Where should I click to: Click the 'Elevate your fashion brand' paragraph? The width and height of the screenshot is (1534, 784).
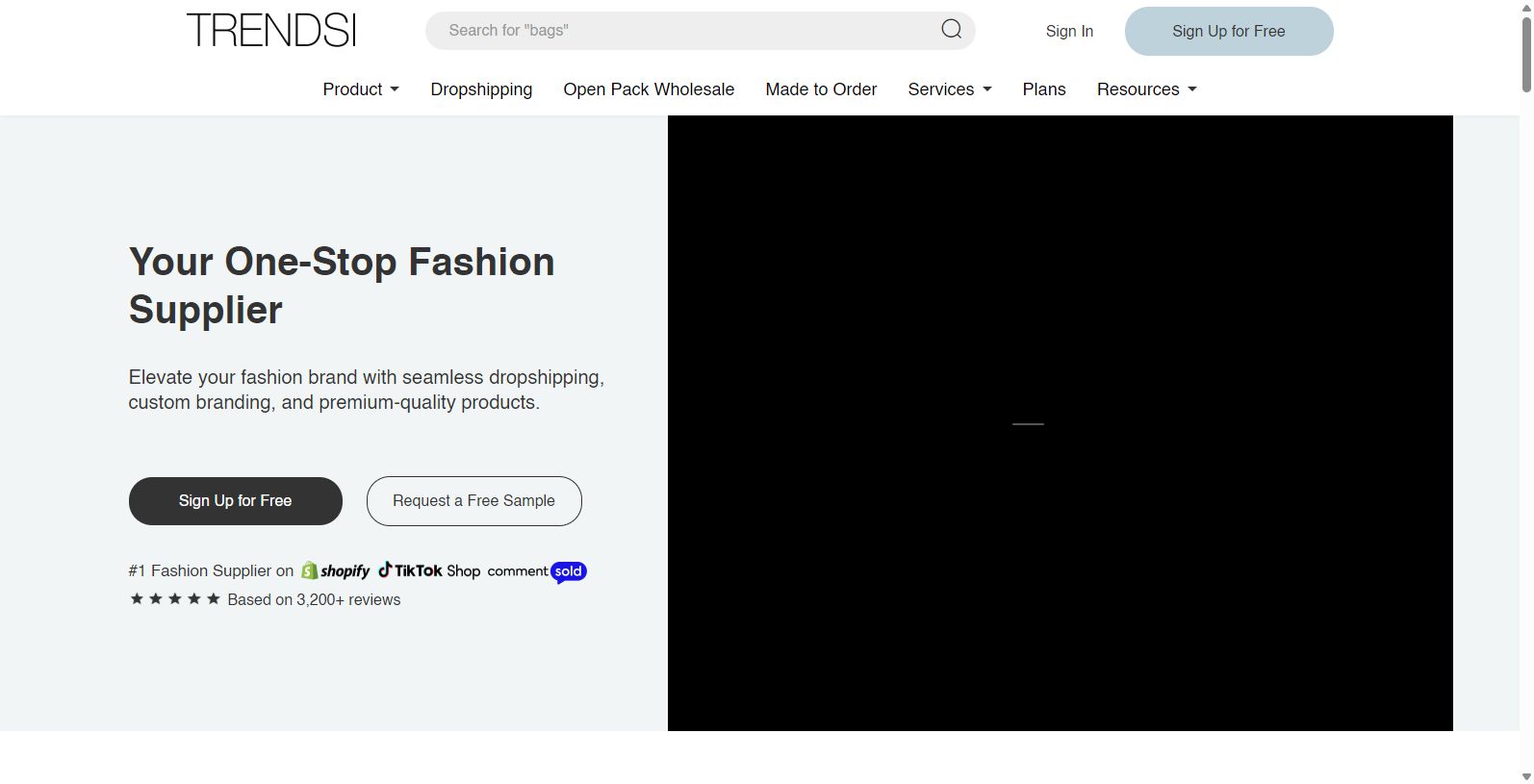367,390
